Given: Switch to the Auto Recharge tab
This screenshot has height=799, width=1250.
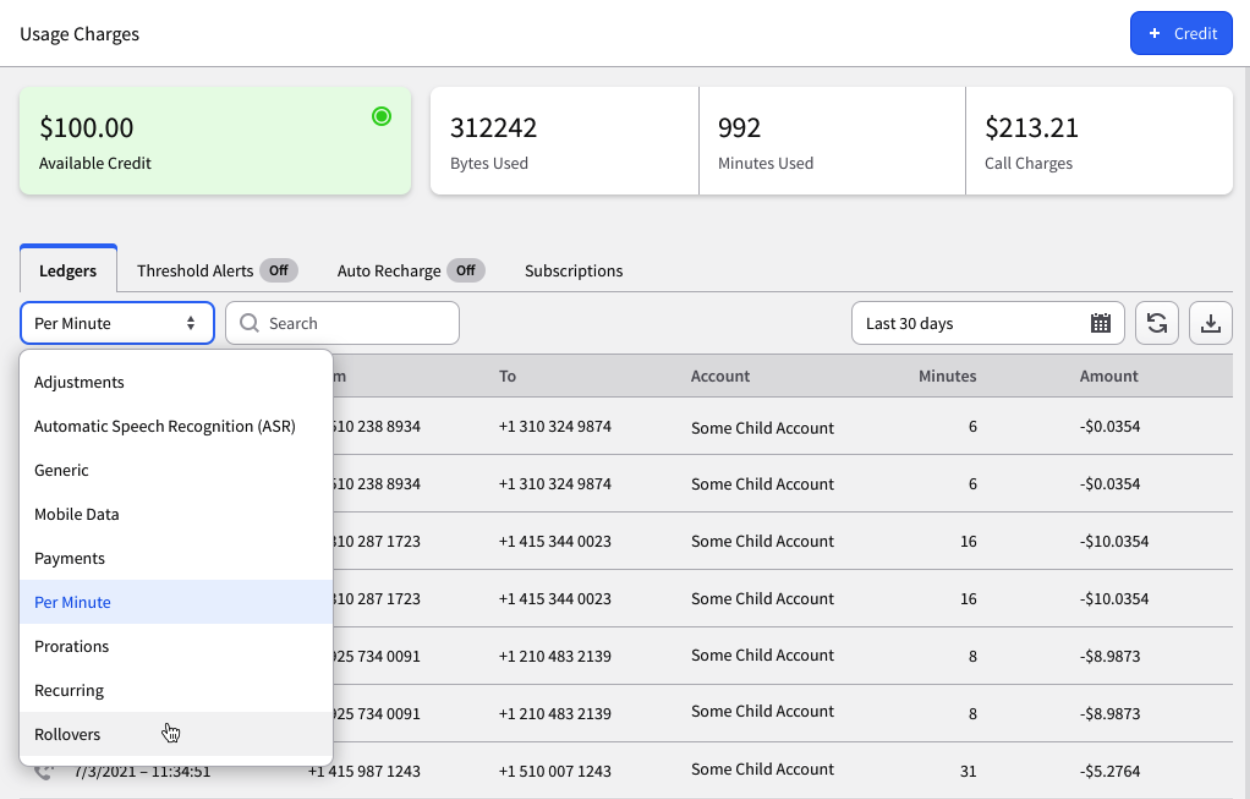Looking at the screenshot, I should [x=411, y=270].
